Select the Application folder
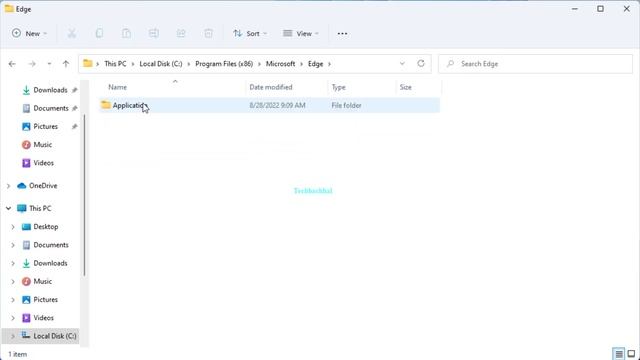Viewport: 640px width, 360px height. [x=269, y=105]
